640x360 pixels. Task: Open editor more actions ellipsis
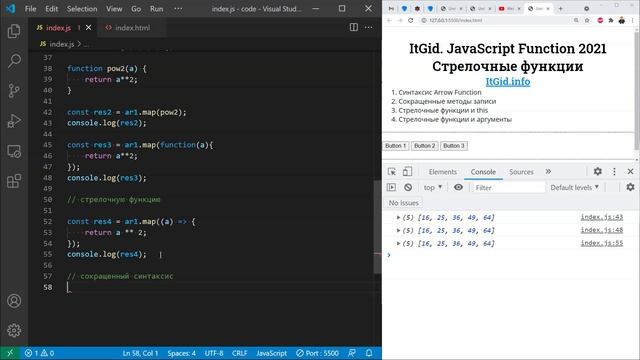(x=369, y=27)
